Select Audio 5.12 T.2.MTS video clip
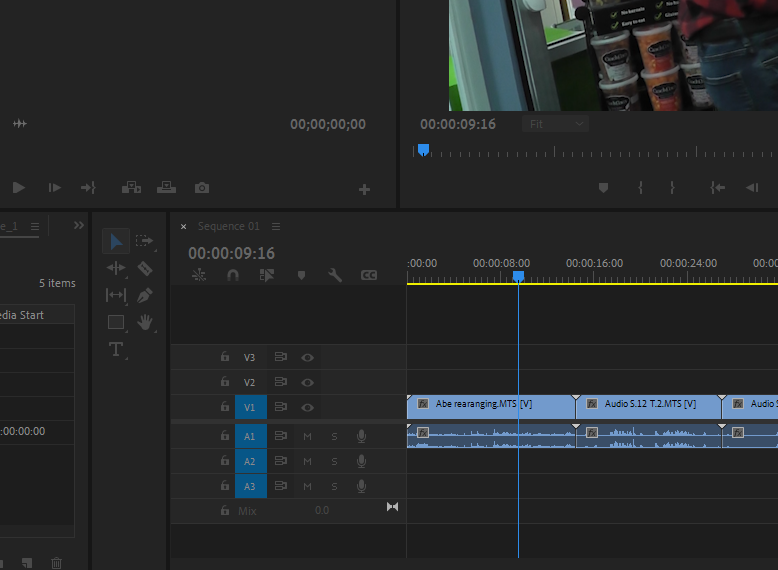Image resolution: width=778 pixels, height=570 pixels. pos(648,407)
